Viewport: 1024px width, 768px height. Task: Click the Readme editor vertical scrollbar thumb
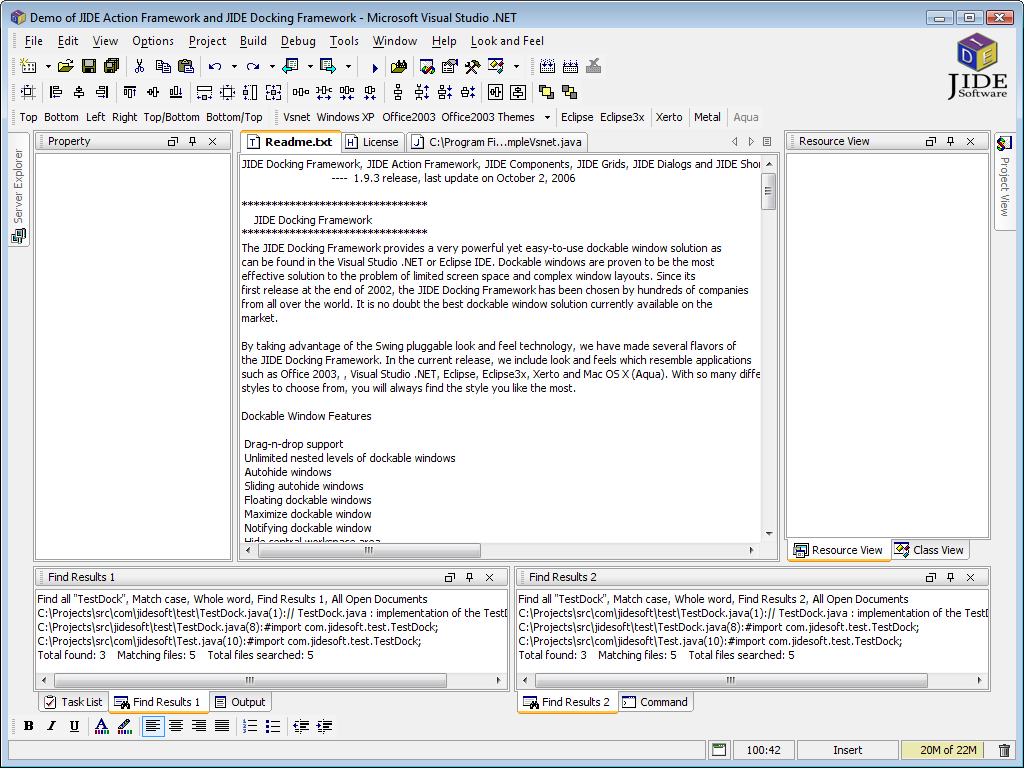(768, 191)
